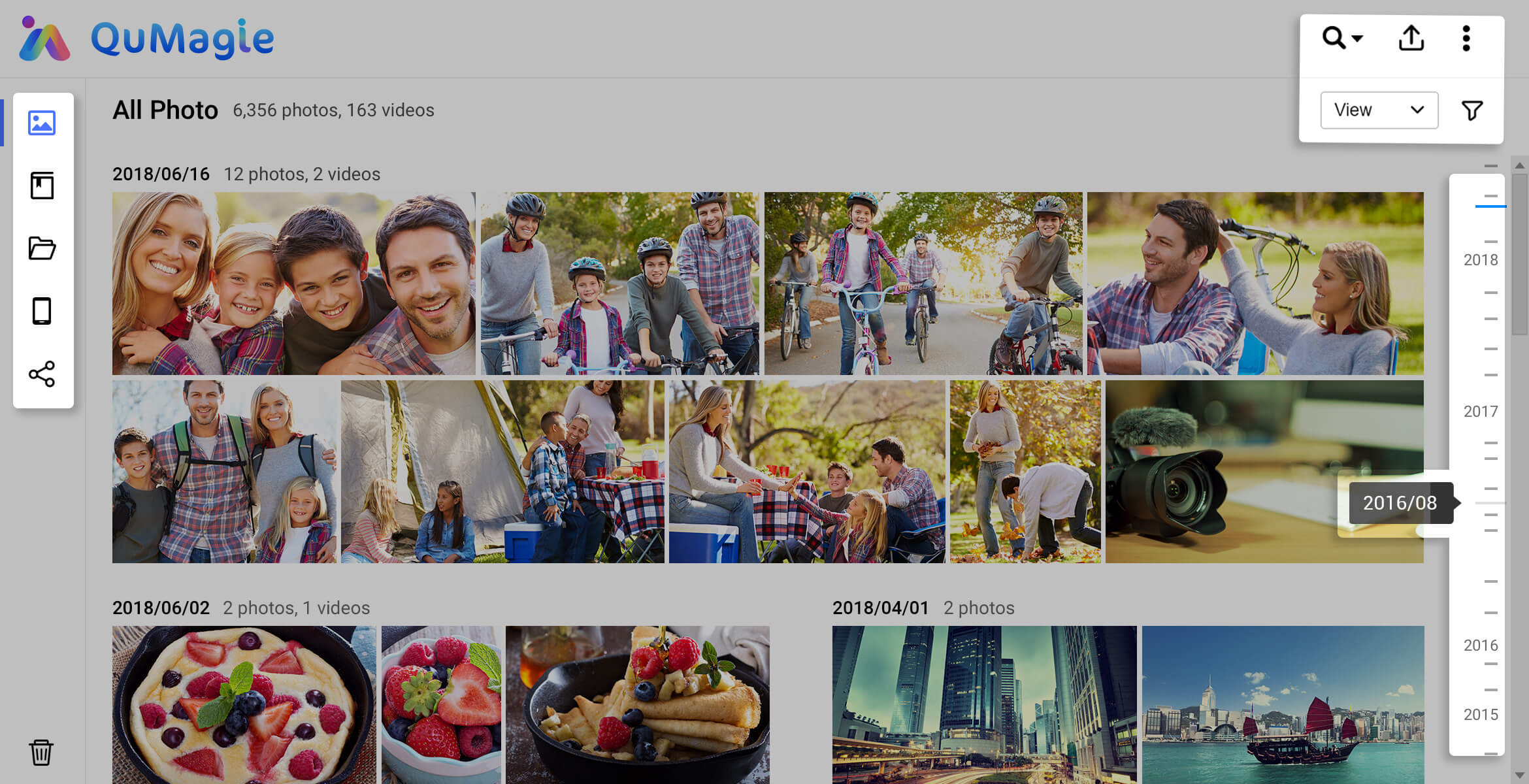Click the 2018/04/01 date heading

pos(880,608)
